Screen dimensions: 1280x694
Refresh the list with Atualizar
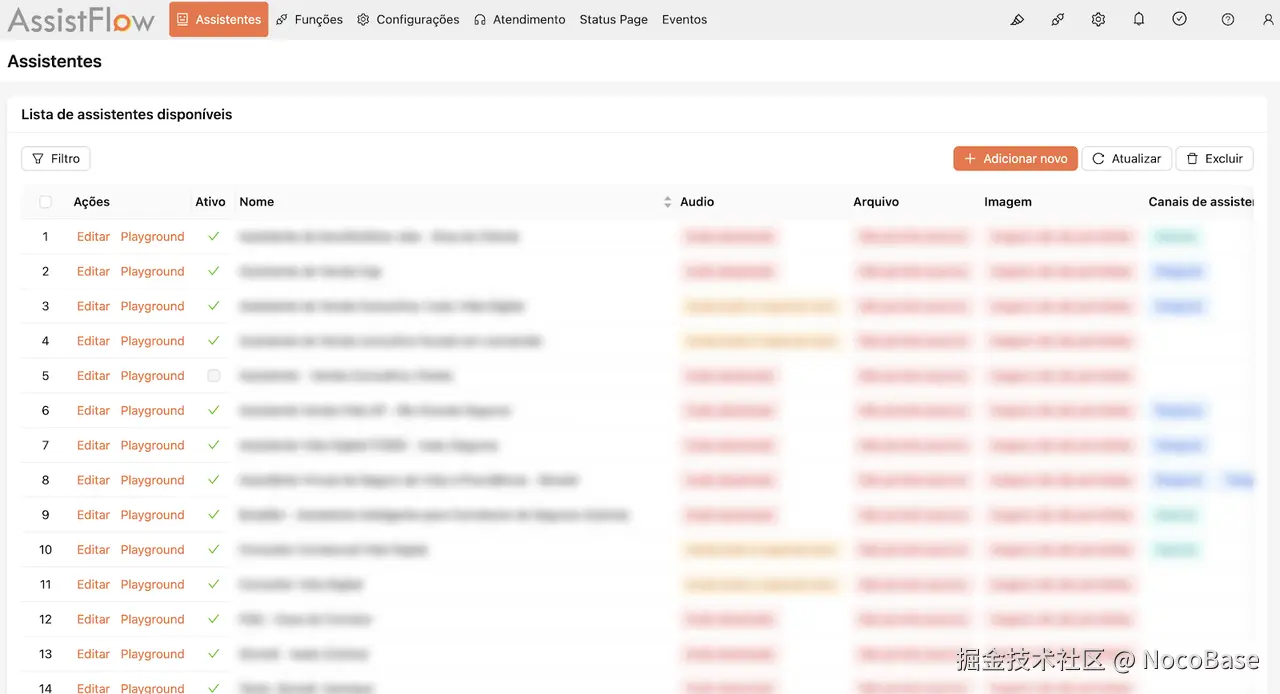[1126, 158]
